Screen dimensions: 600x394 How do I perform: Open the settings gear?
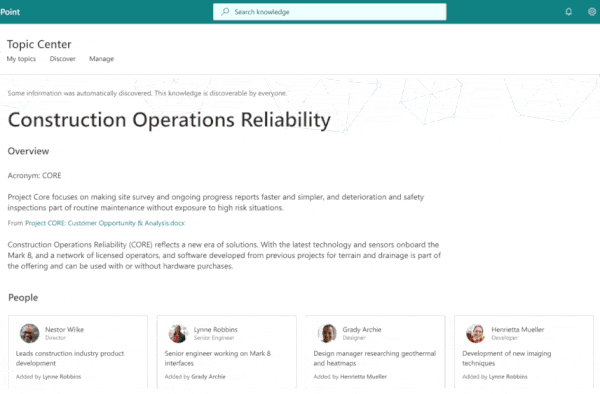pos(592,12)
